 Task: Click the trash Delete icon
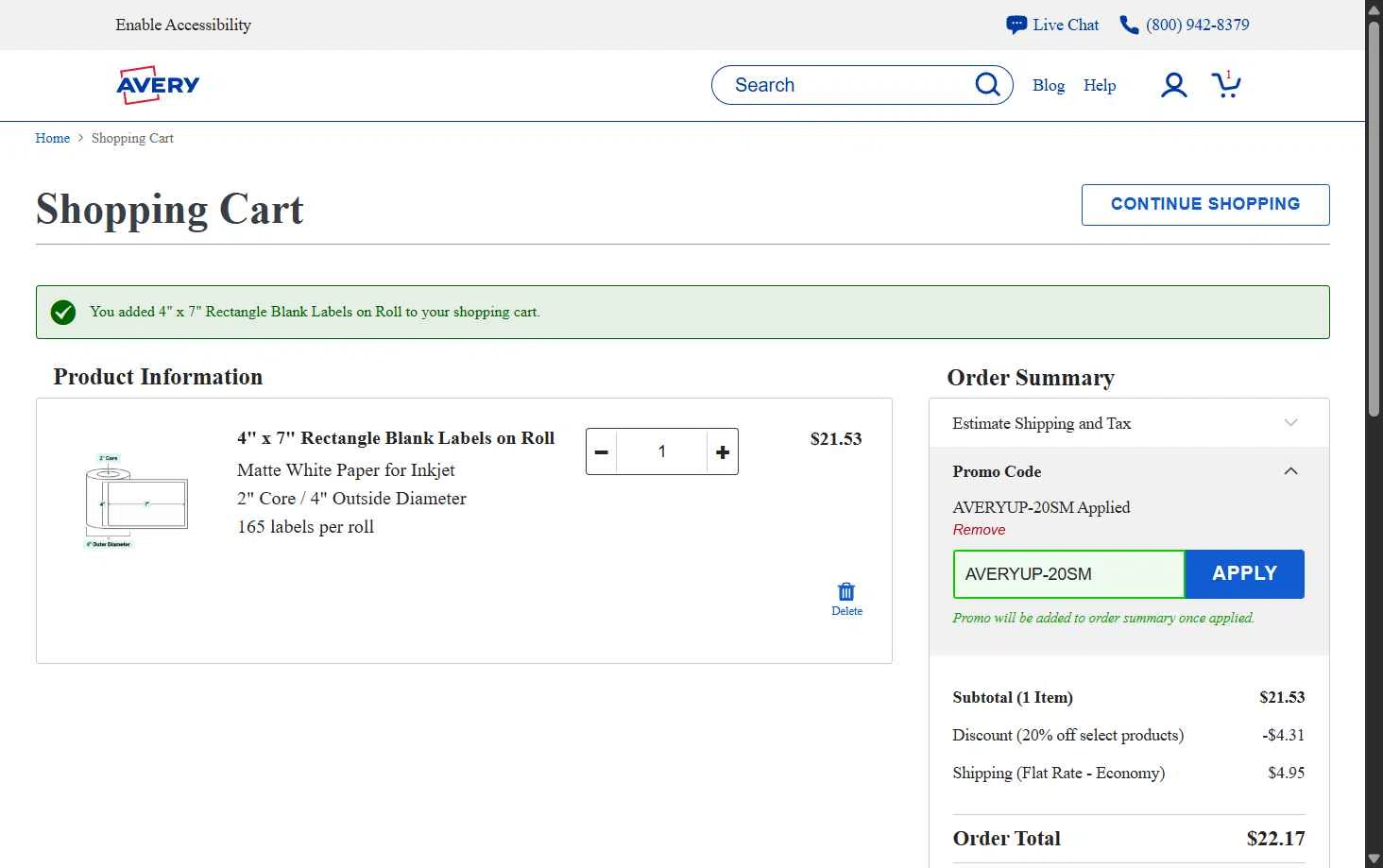(846, 592)
